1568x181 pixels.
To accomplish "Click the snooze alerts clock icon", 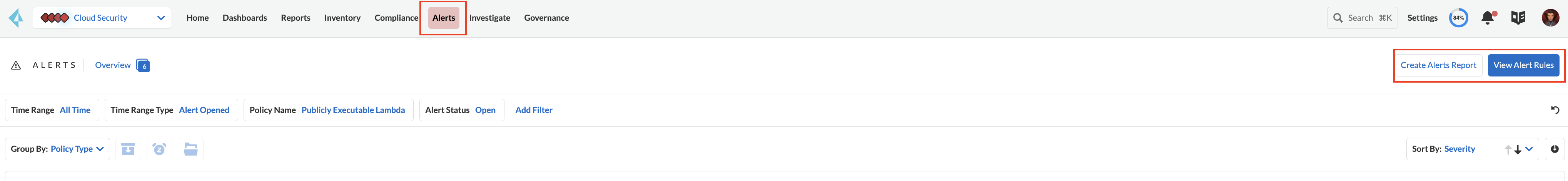I will tap(159, 149).
